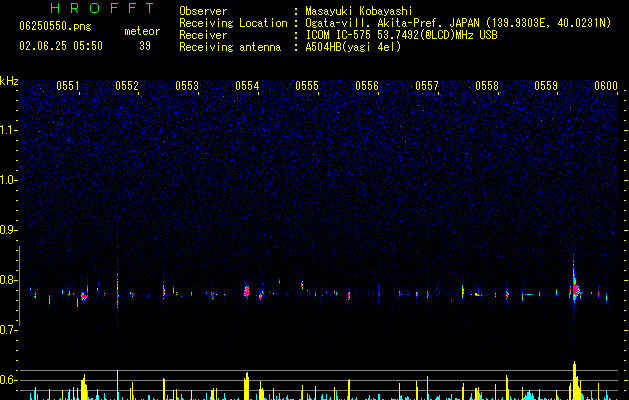Click the Receiving antenna label
The image size is (629, 400).
click(230, 47)
